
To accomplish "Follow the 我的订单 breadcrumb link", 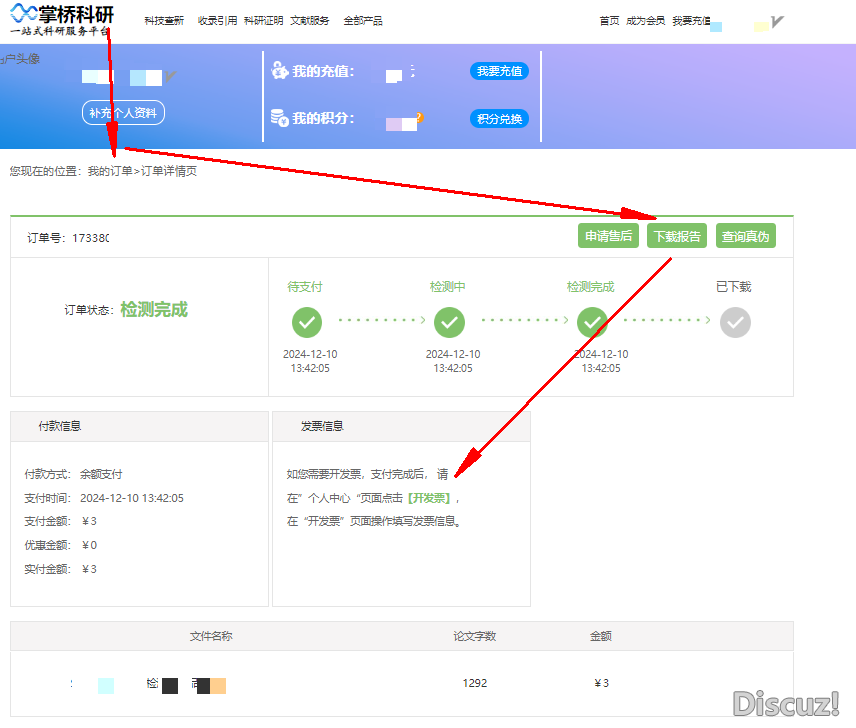I will pyautogui.click(x=109, y=171).
